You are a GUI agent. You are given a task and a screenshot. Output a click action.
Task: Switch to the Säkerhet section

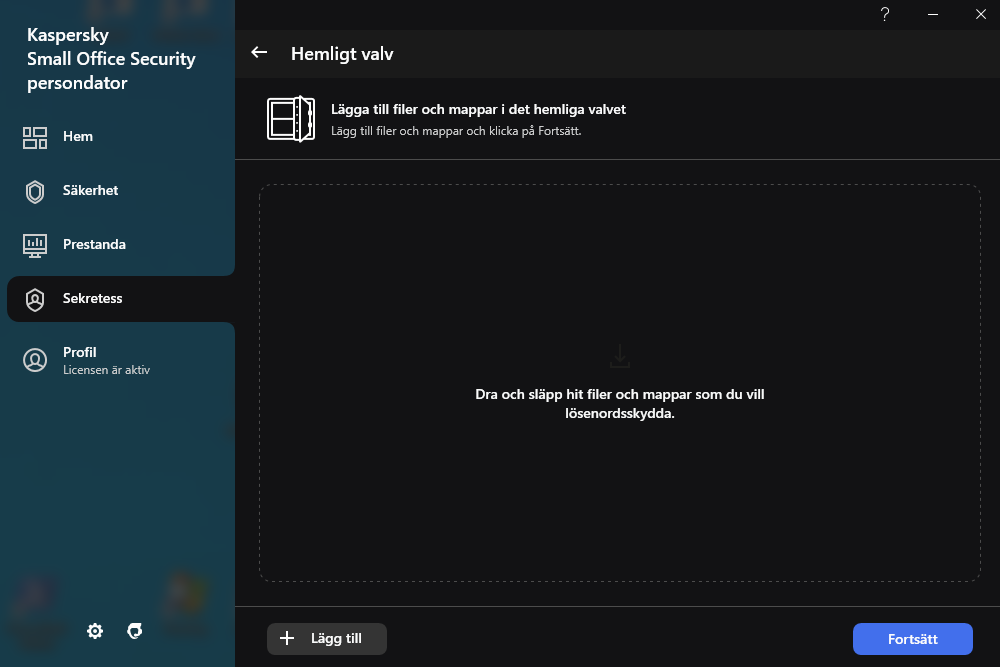[121, 191]
